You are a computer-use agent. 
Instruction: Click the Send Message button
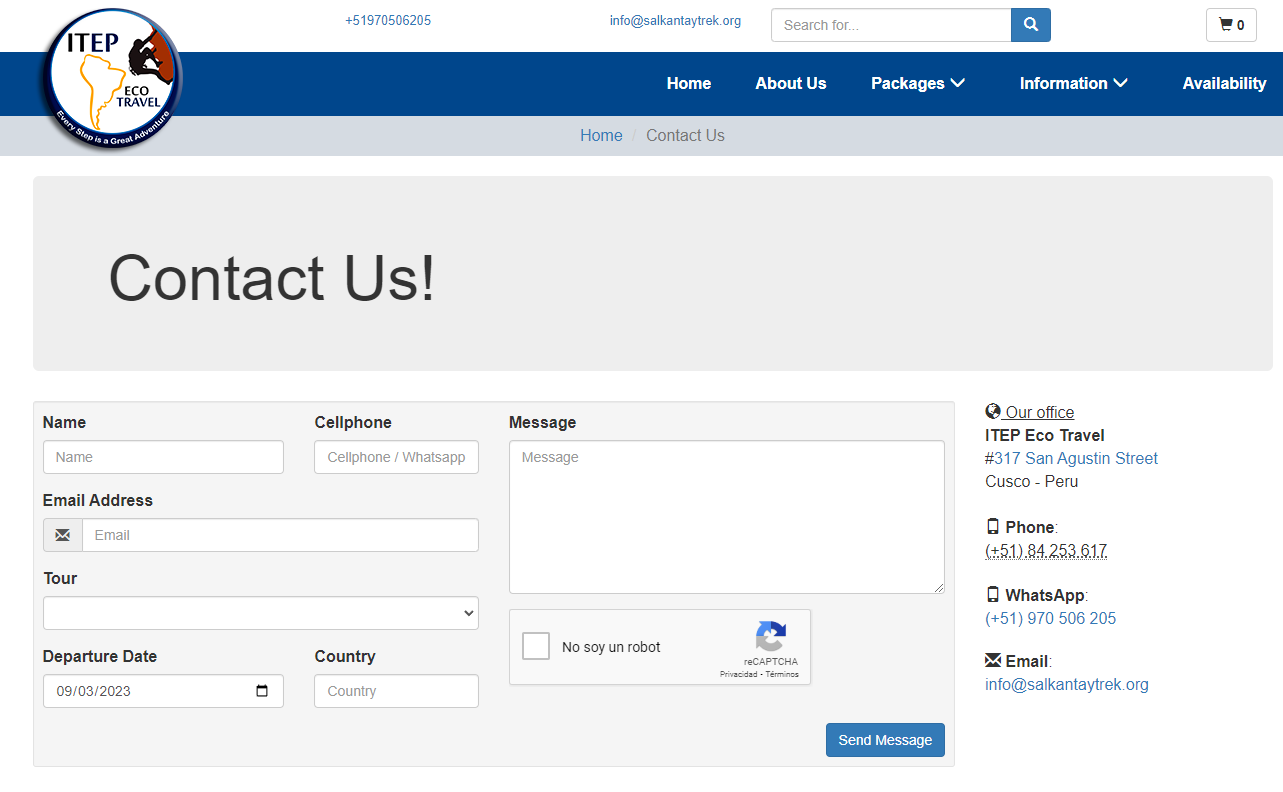pyautogui.click(x=885, y=740)
